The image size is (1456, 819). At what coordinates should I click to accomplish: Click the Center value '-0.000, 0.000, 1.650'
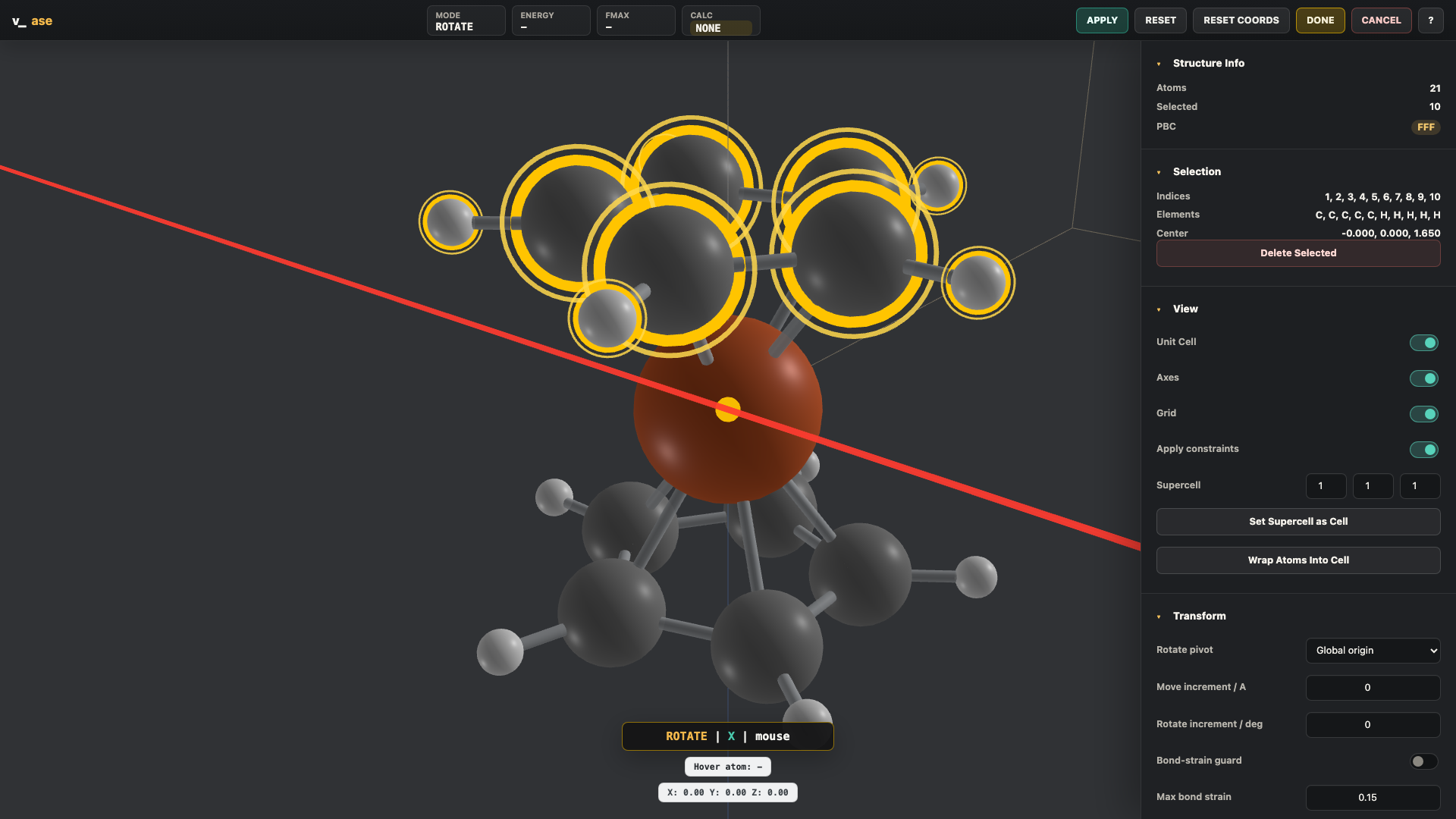pyautogui.click(x=1391, y=234)
